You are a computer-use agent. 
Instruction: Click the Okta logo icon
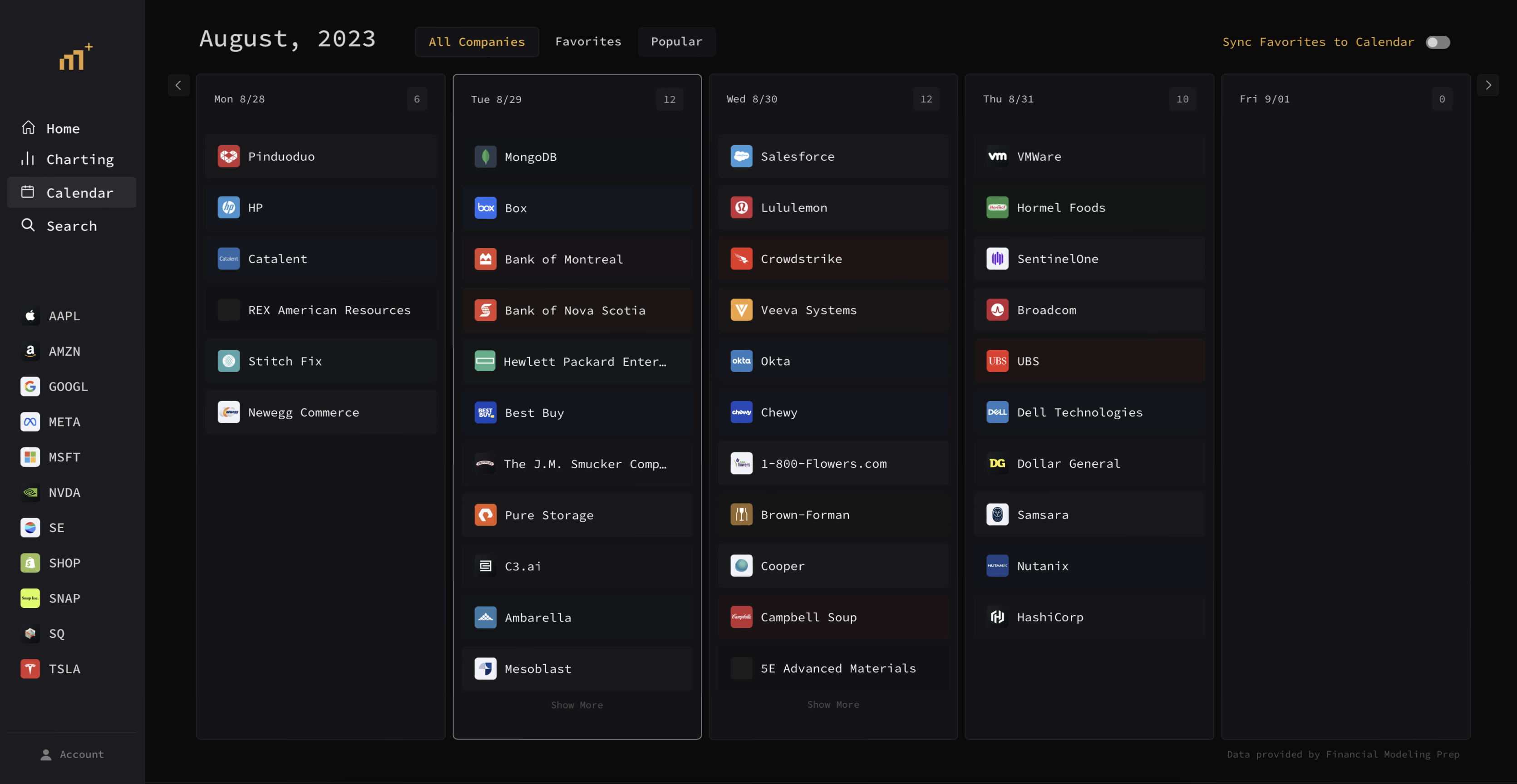(741, 362)
